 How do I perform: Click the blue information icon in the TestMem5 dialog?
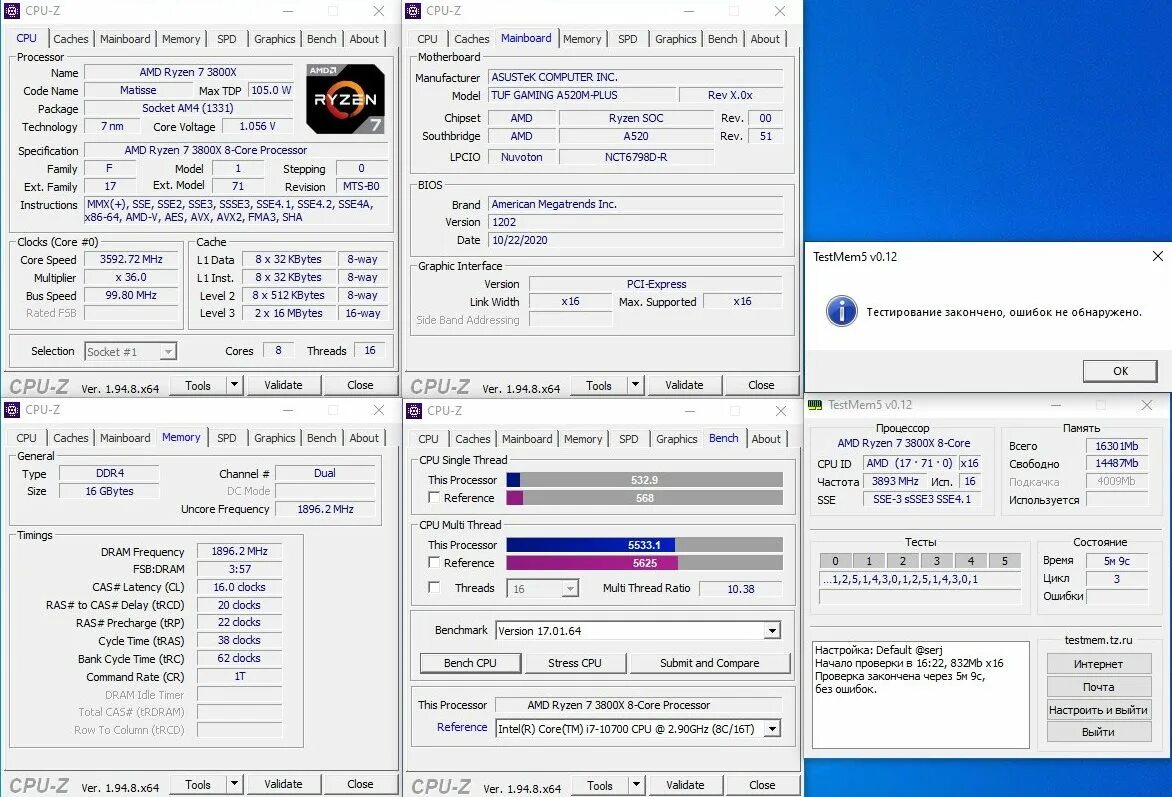tap(841, 311)
